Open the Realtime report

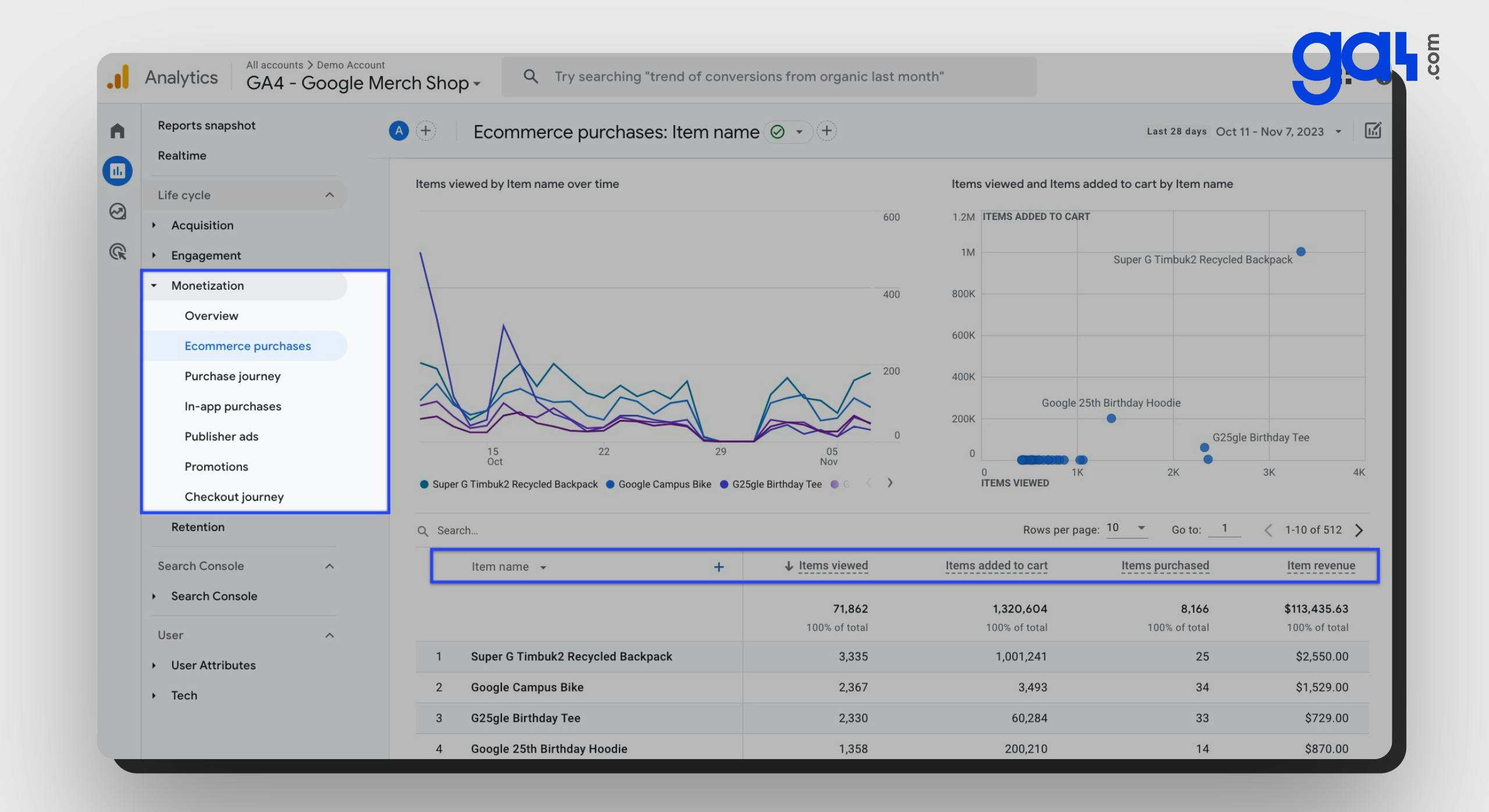point(182,156)
